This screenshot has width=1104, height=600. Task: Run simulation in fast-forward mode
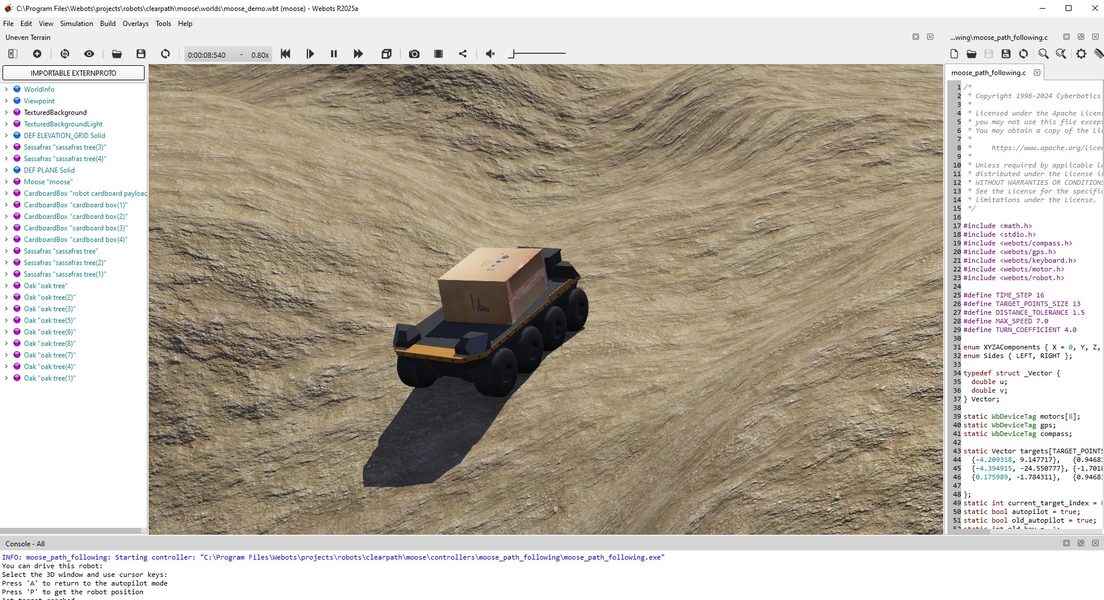pyautogui.click(x=358, y=54)
